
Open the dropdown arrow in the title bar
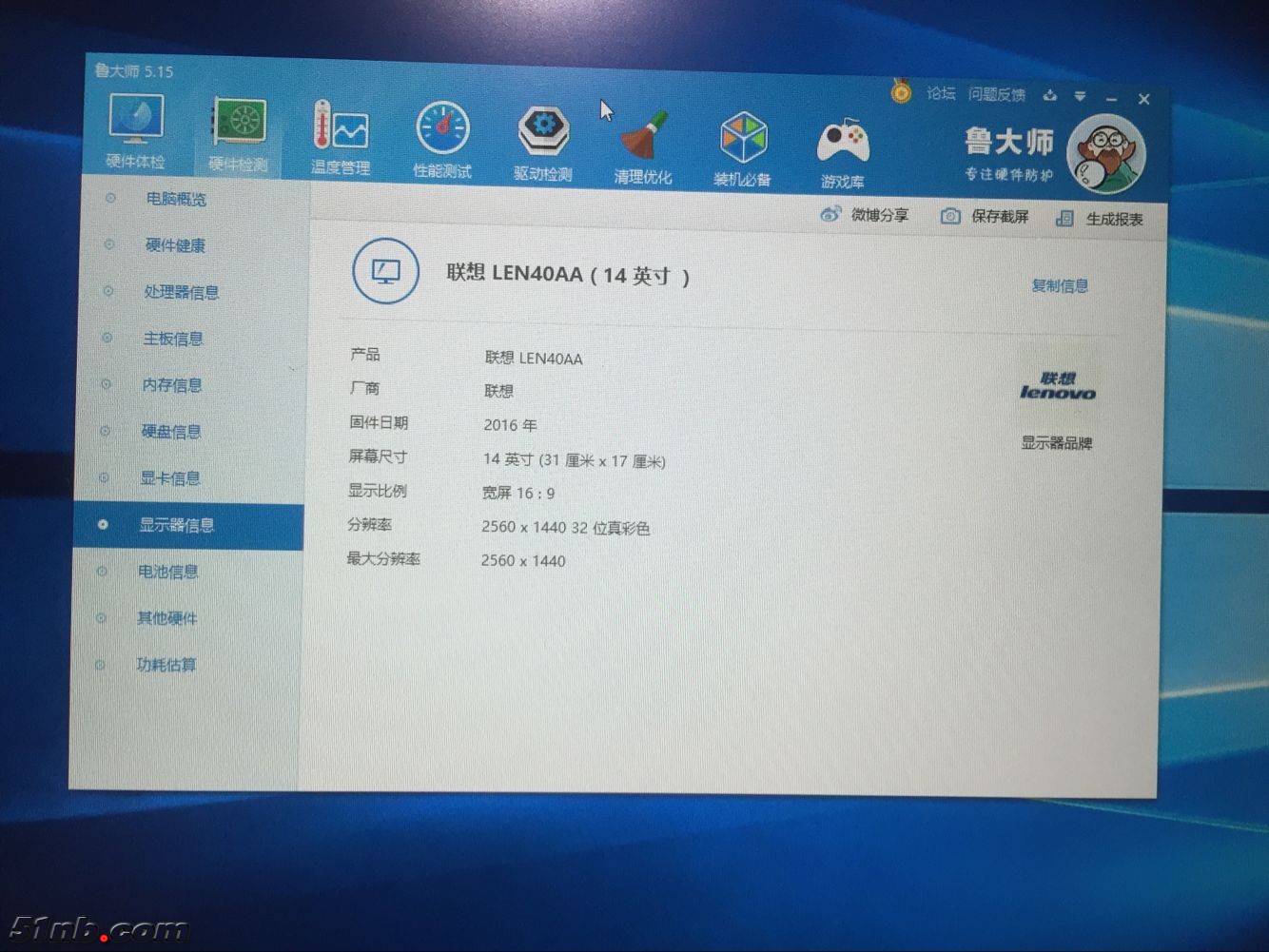[x=1080, y=96]
